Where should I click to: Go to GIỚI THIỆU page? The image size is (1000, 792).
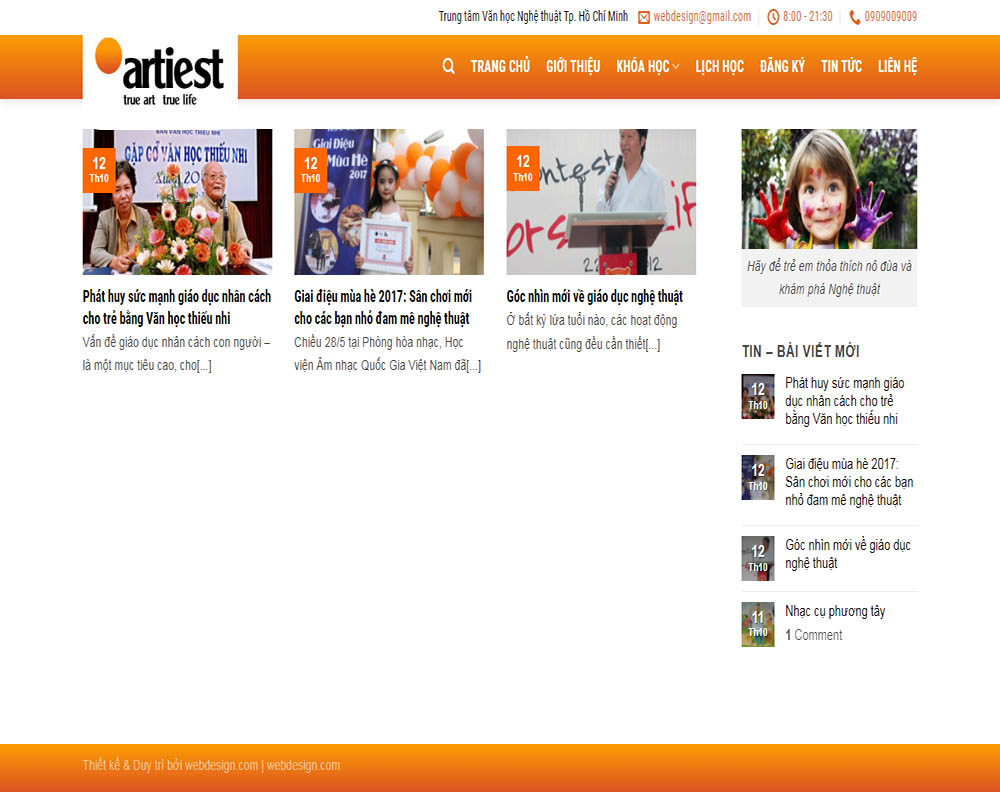tap(573, 66)
